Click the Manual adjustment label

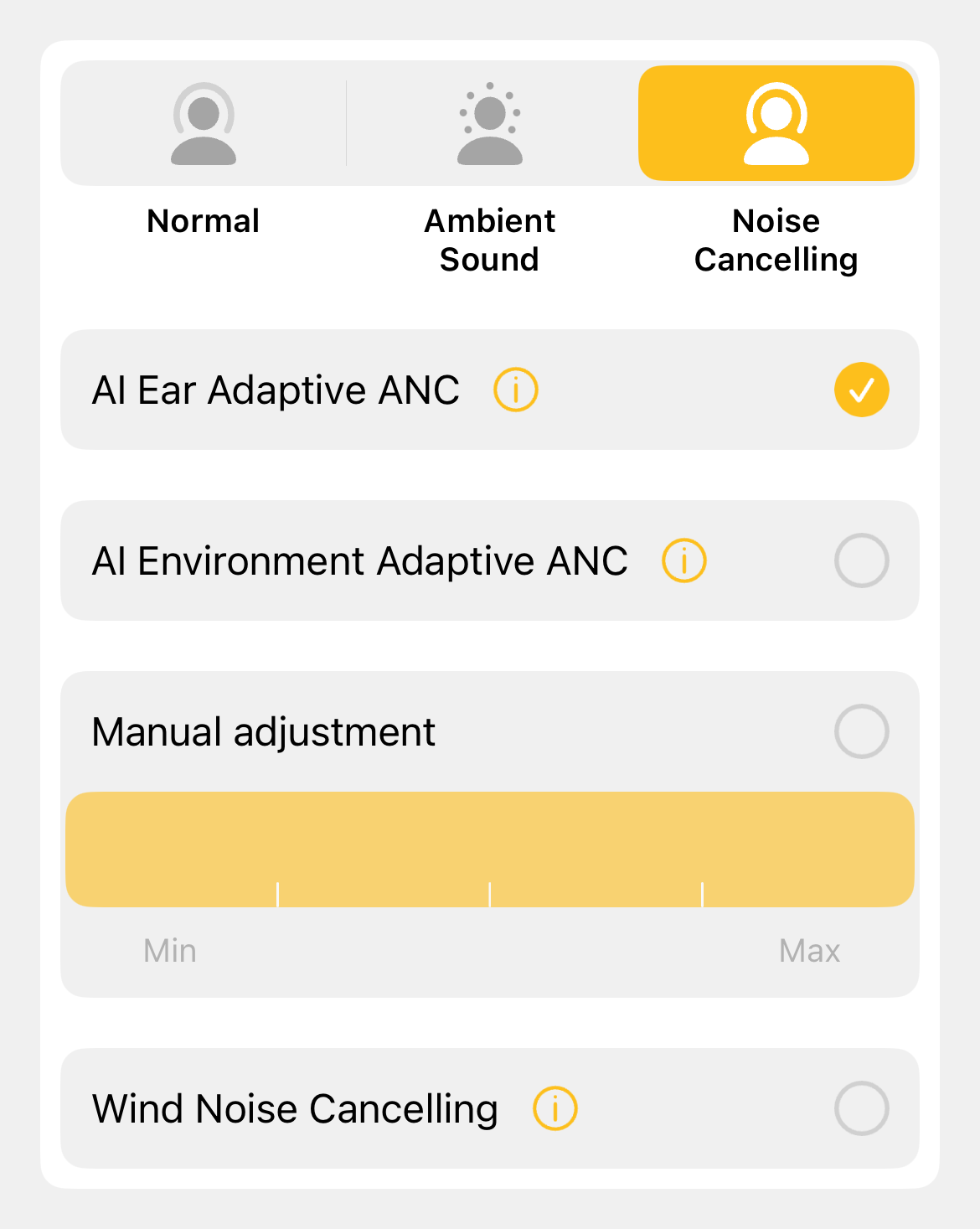(x=264, y=732)
